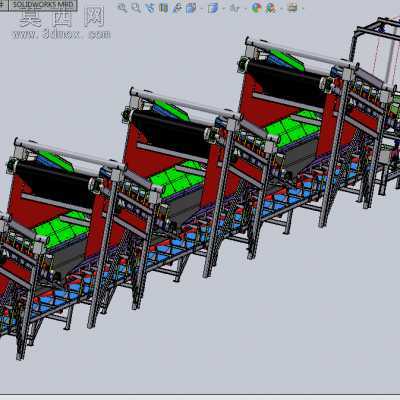Screen dimensions: 400x400
Task: Expand the Apply Scene dropdown arrow
Action: (281, 8)
